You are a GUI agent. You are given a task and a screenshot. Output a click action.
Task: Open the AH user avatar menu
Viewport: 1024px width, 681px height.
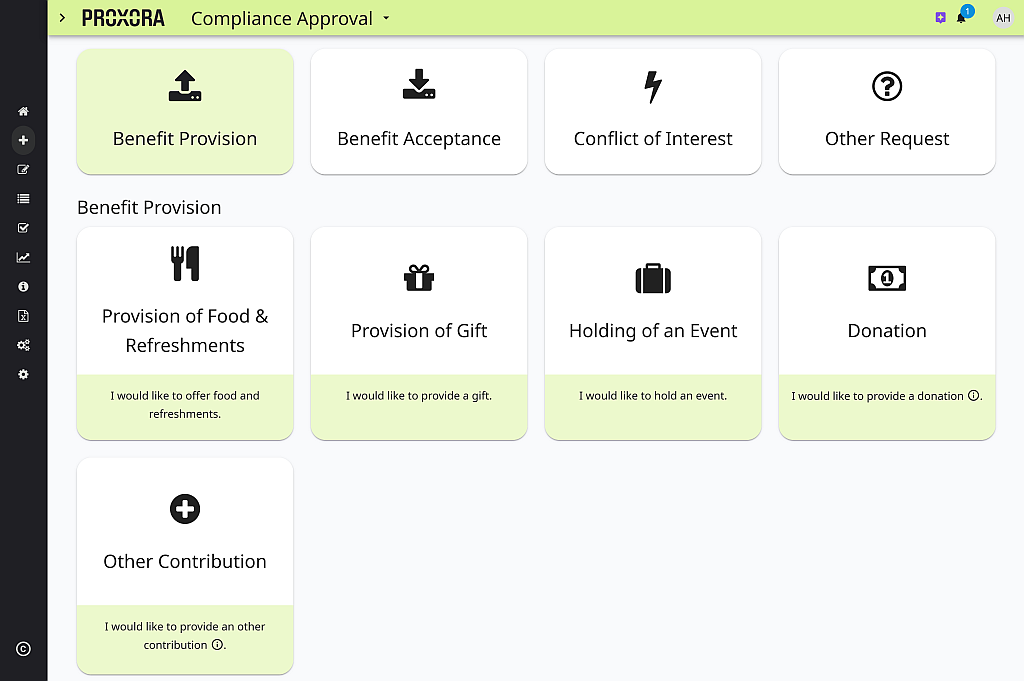[1003, 18]
